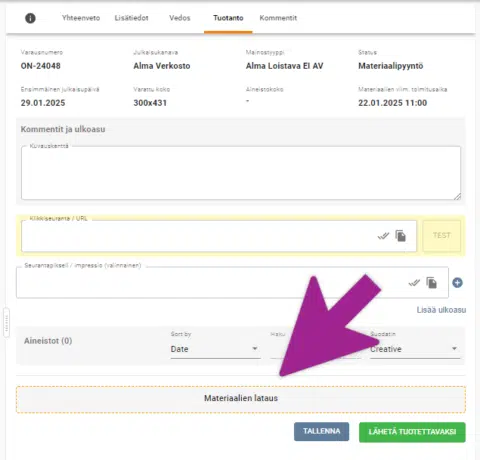The height and width of the screenshot is (460, 480).
Task: Click the Suodatin dropdown arrow
Action: click(454, 349)
